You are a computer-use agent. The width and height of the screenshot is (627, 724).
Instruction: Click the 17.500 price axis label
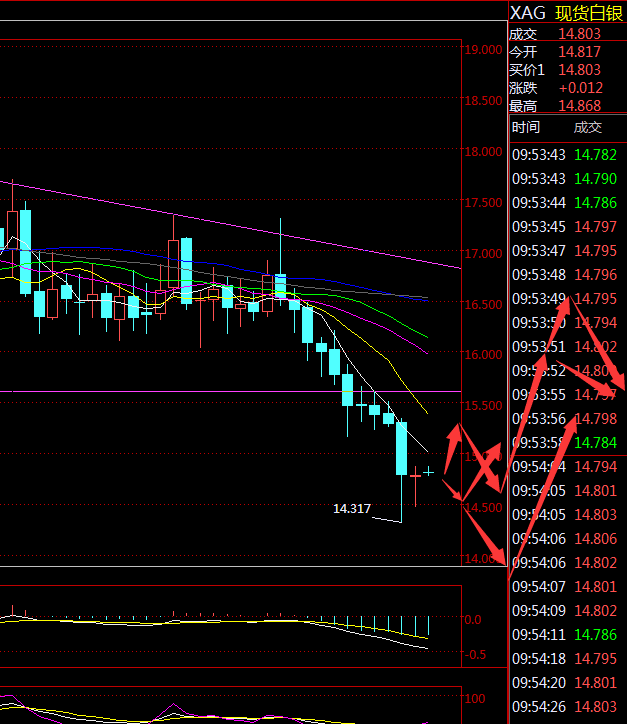(483, 203)
